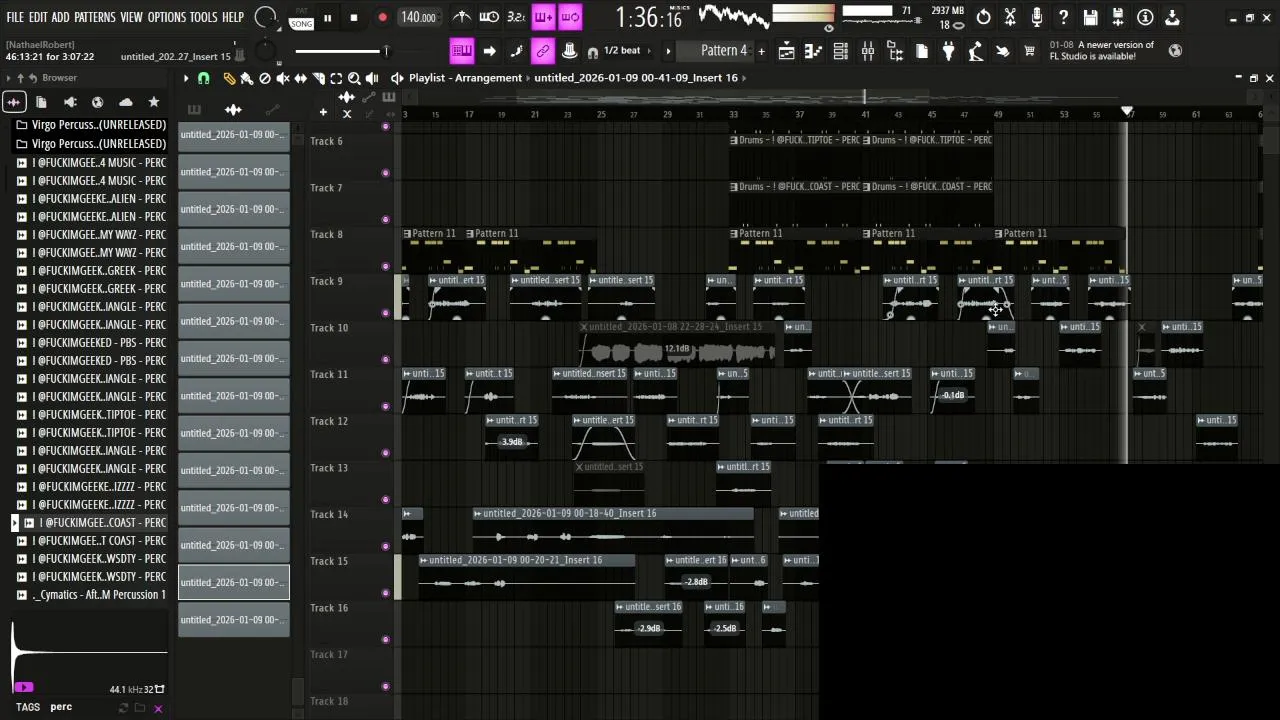1280x720 pixels.
Task: Open the project picker
Action: coord(922,51)
